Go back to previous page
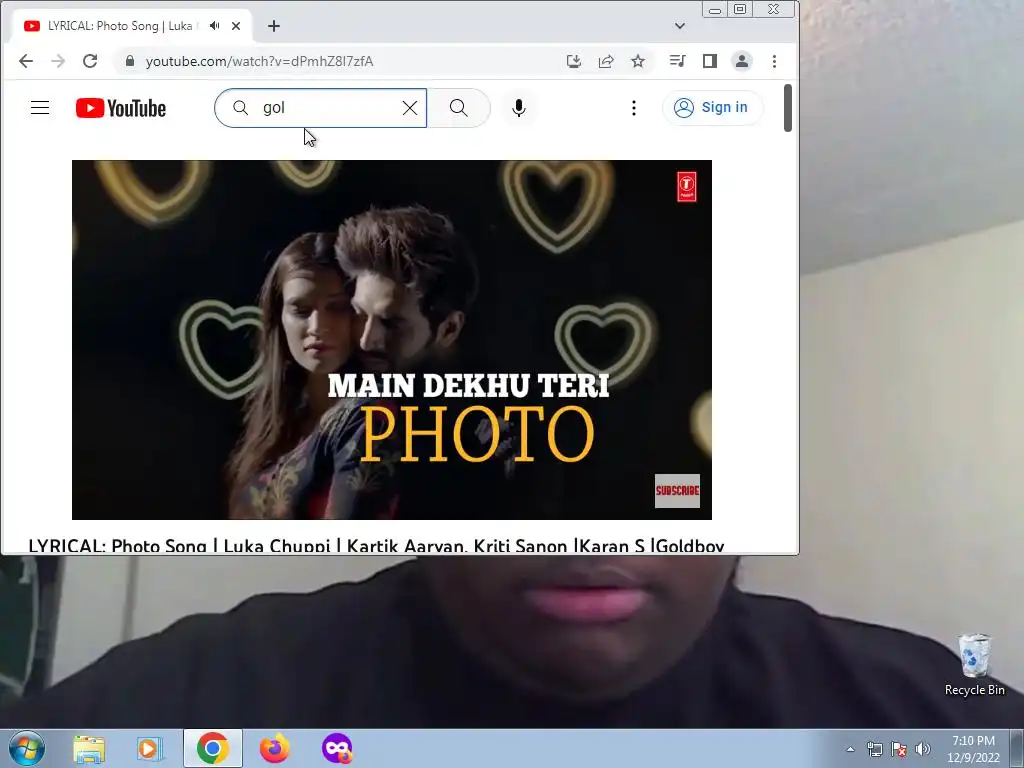The height and width of the screenshot is (768, 1024). (25, 61)
